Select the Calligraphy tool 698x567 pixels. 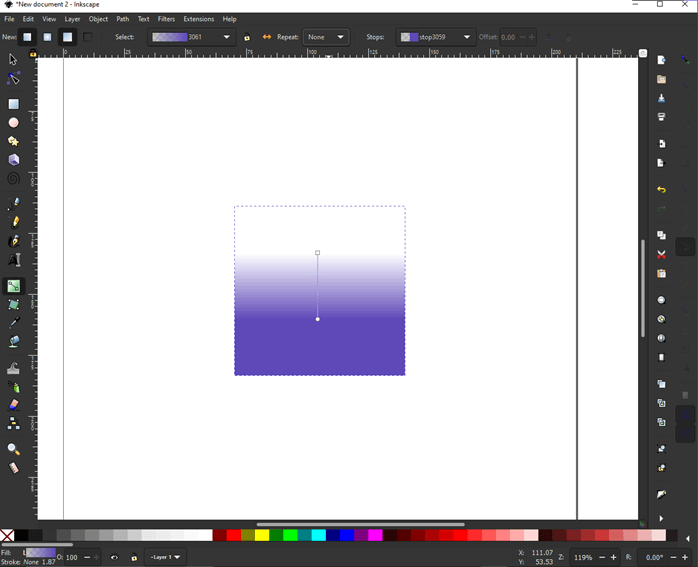coord(13,241)
